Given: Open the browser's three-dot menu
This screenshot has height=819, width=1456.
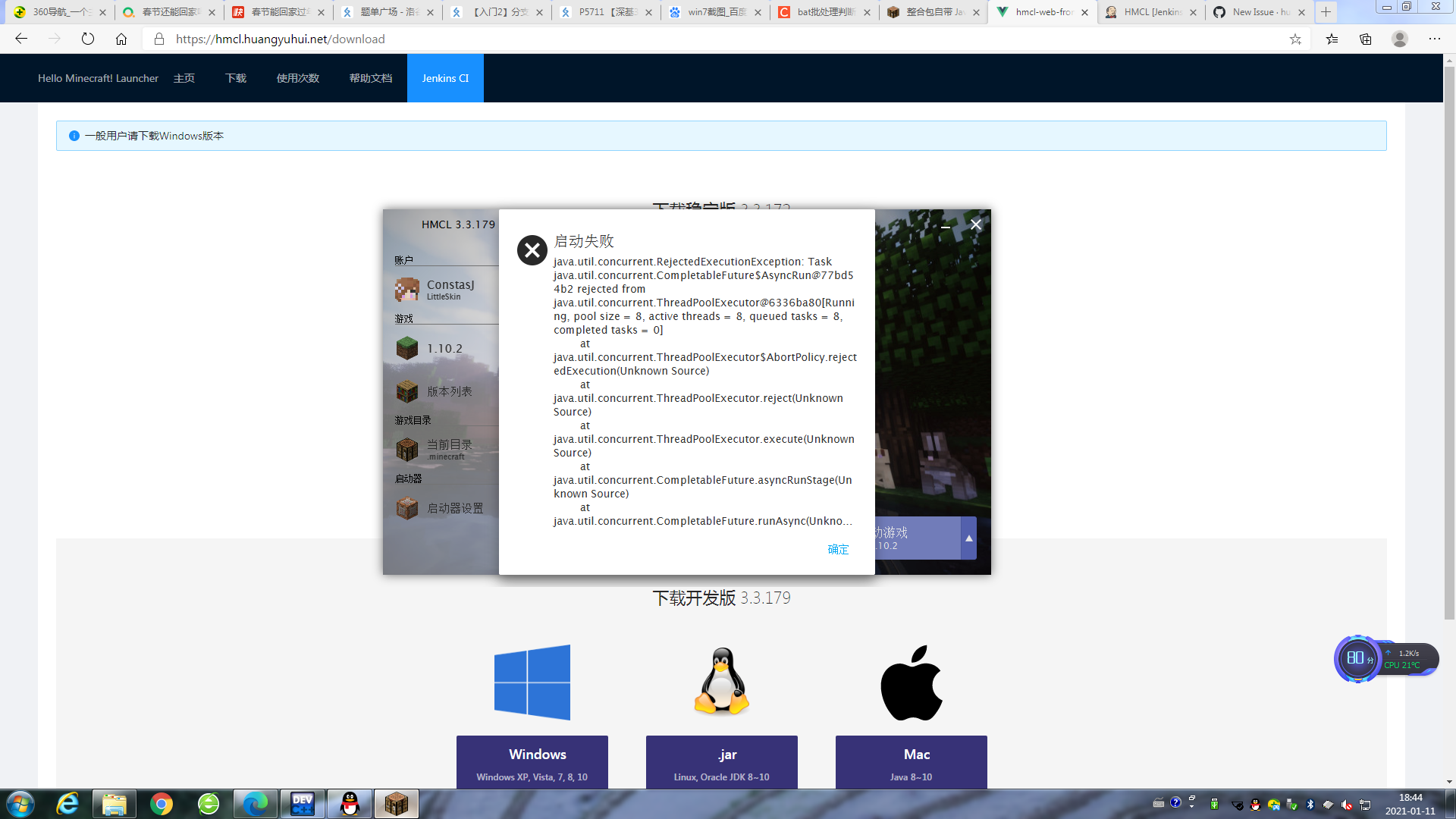Looking at the screenshot, I should pyautogui.click(x=1436, y=39).
